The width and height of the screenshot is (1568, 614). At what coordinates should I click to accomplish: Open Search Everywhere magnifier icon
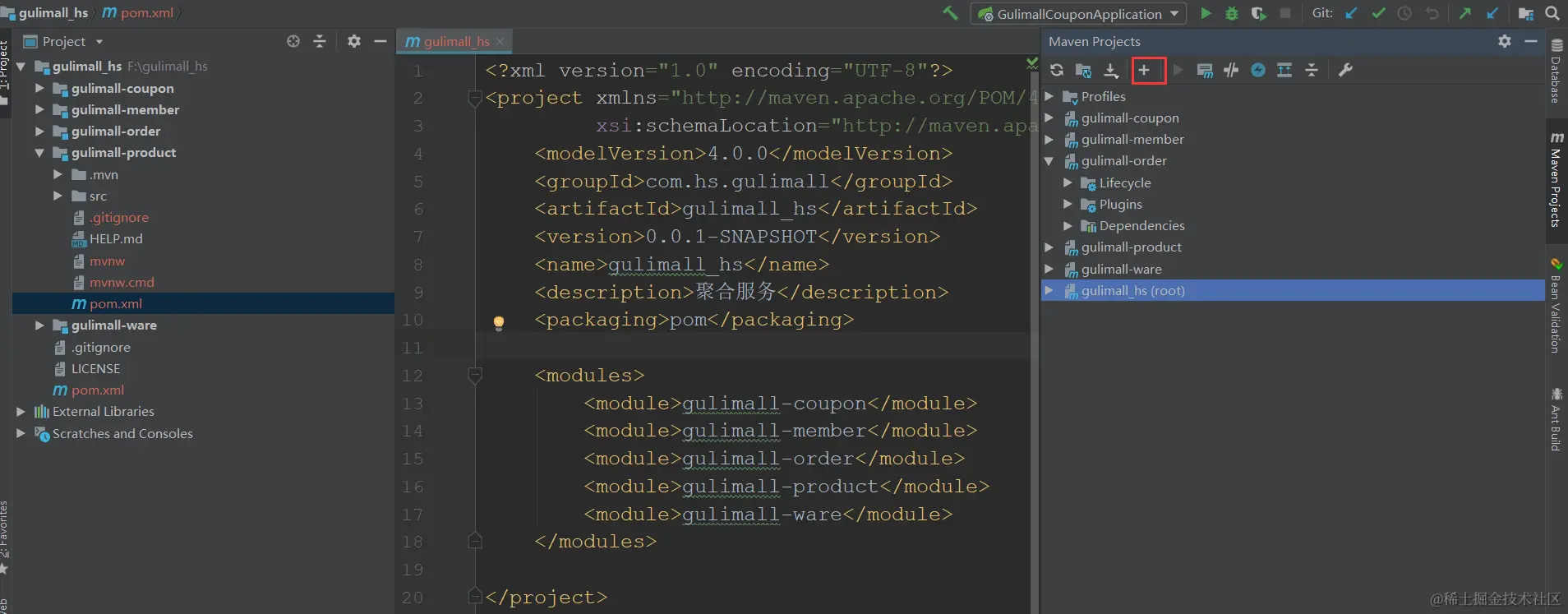coord(1552,13)
